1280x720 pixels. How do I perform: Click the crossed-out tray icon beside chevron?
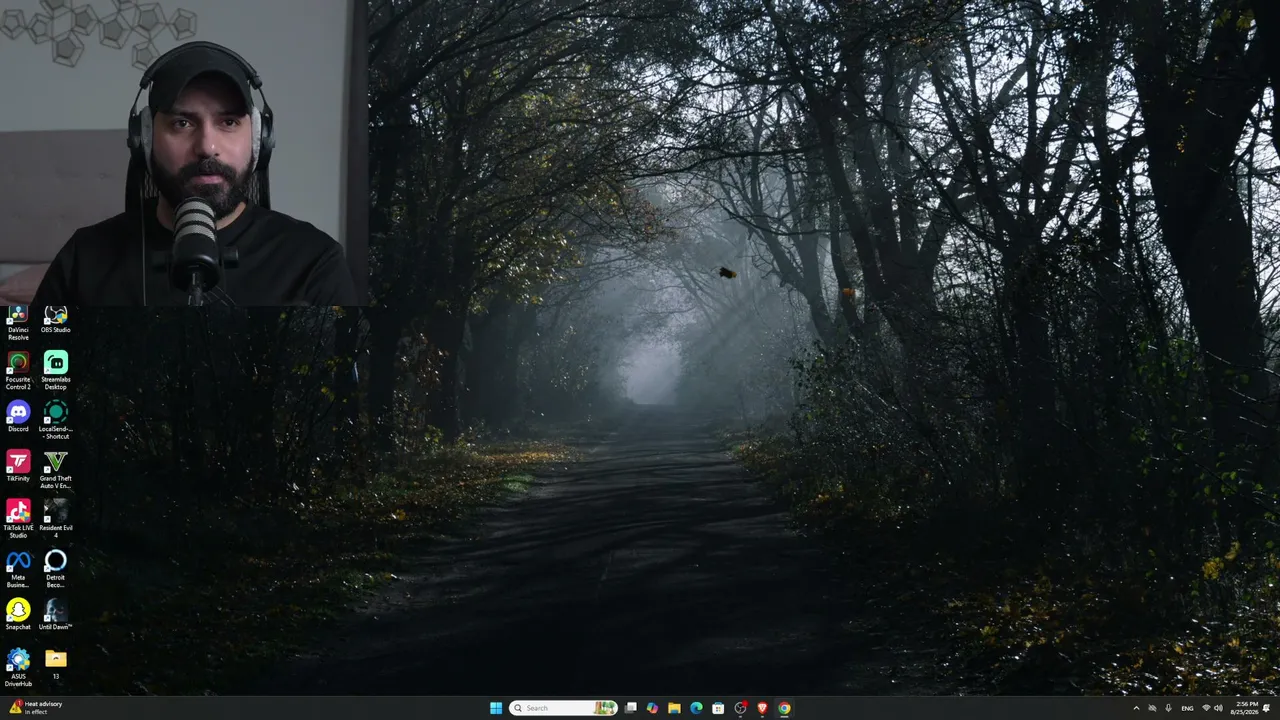1152,708
